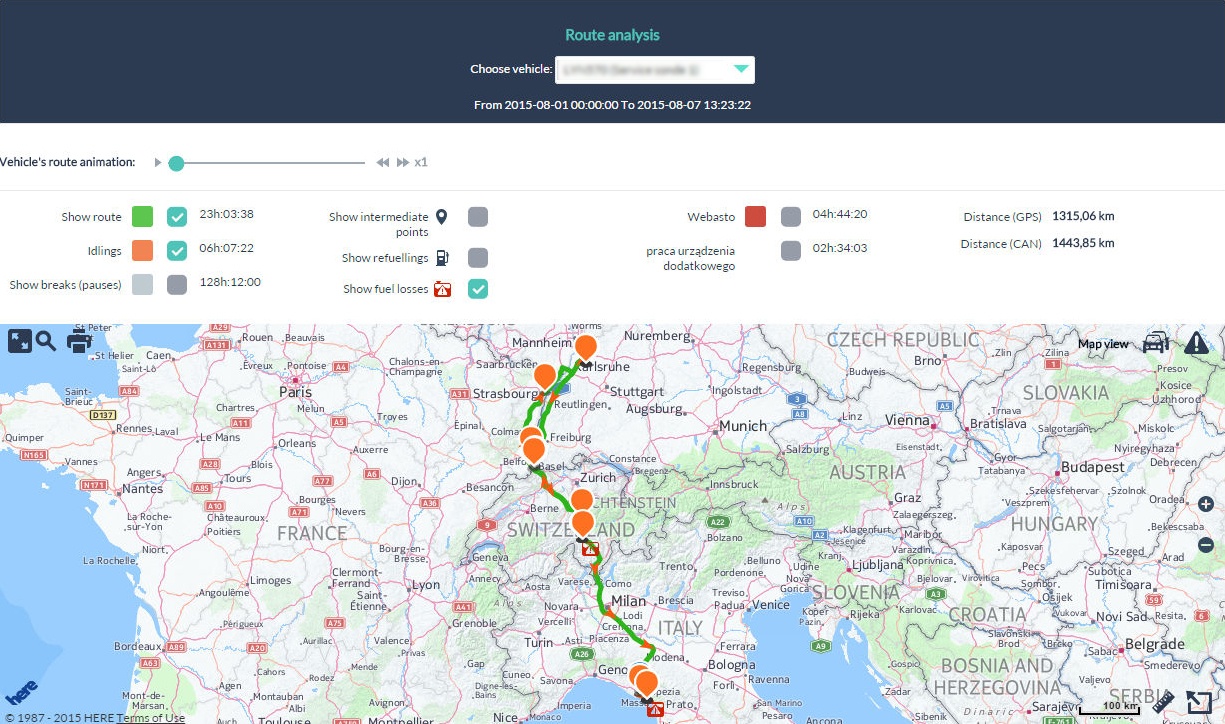
Task: Click GPS distance value 1315,06 km
Action: click(1083, 216)
